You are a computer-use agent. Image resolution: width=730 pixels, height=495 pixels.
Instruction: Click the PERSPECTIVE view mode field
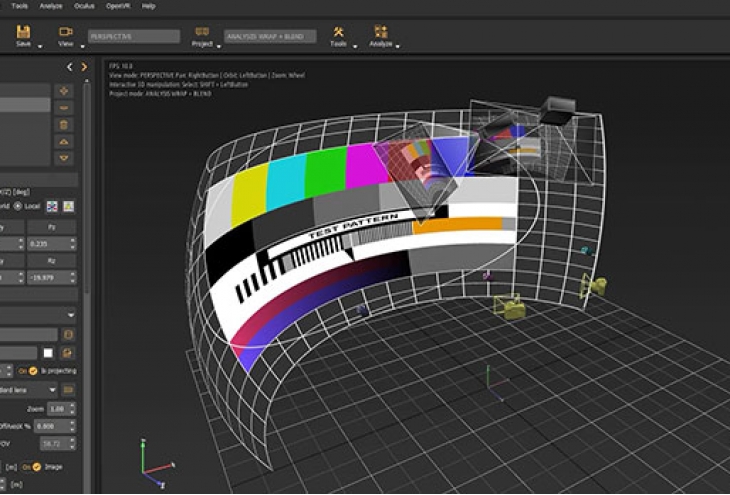coord(134,36)
